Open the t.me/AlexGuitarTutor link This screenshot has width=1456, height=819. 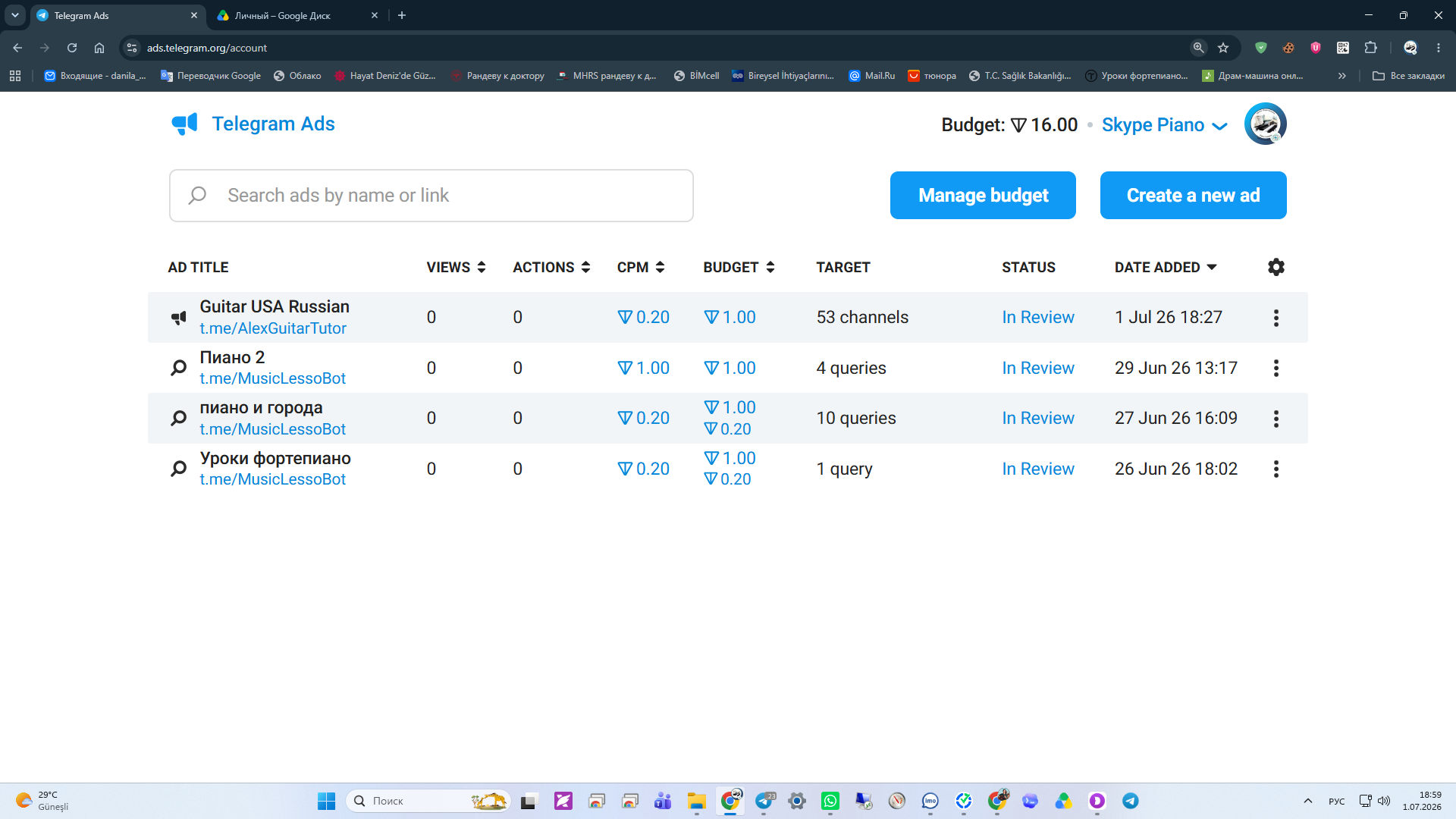[x=273, y=328]
